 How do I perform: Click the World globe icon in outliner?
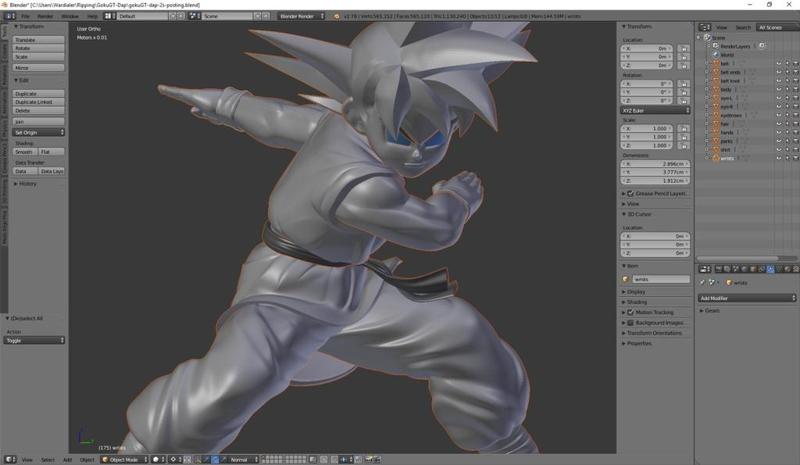[x=715, y=55]
